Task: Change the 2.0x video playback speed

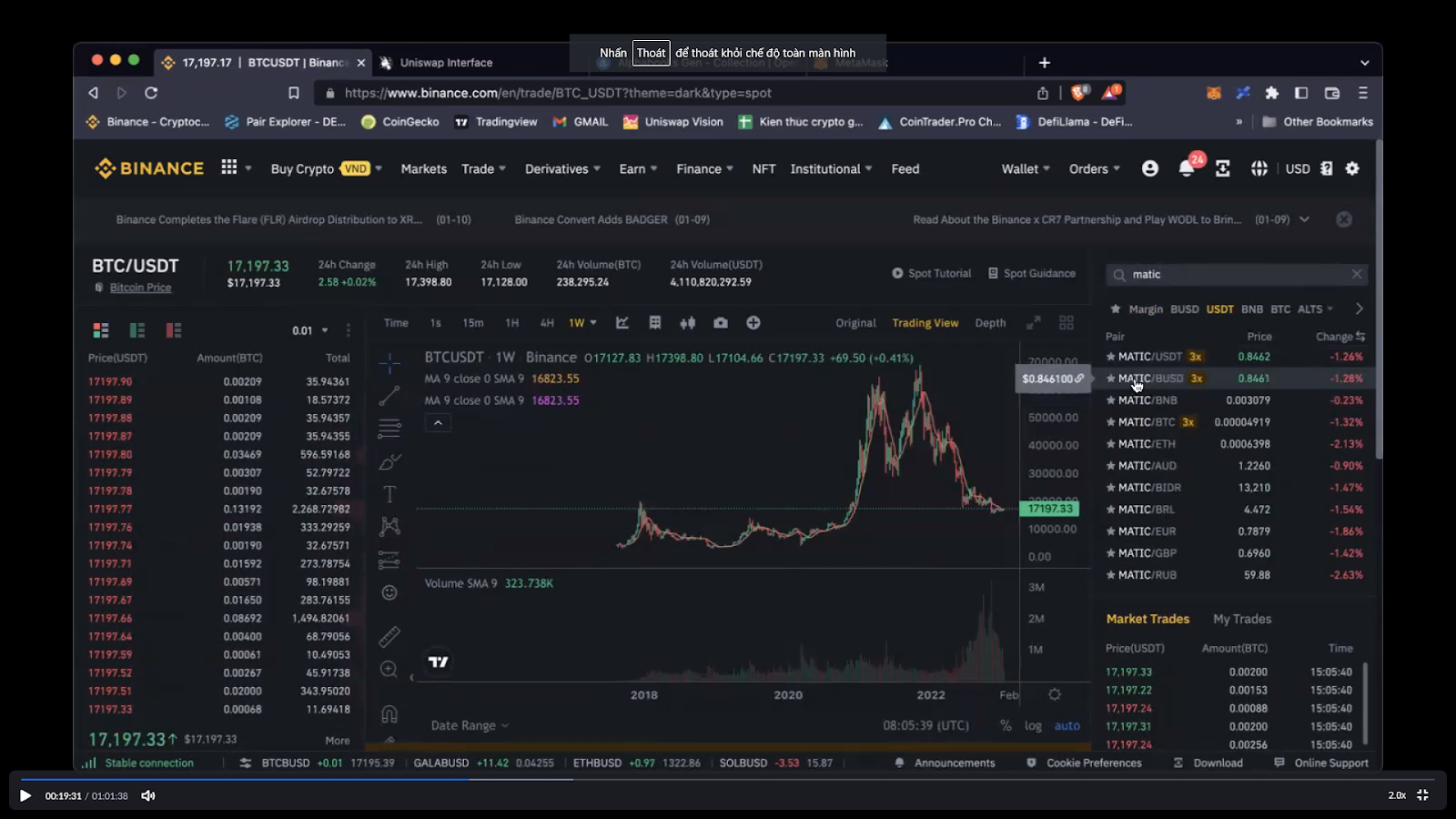Action: pyautogui.click(x=1397, y=795)
